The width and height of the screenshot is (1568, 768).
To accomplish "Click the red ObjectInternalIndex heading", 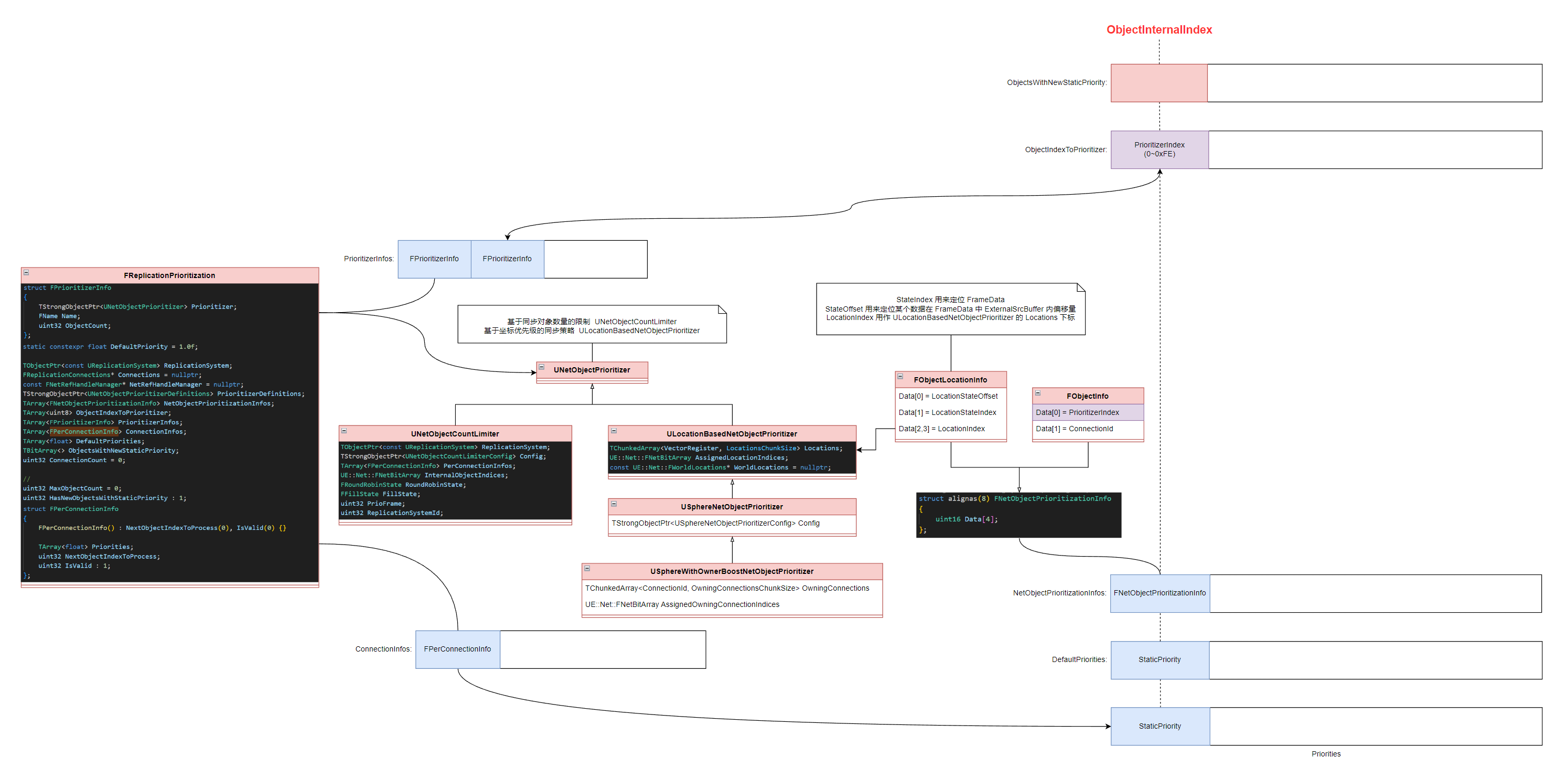I will point(1158,29).
